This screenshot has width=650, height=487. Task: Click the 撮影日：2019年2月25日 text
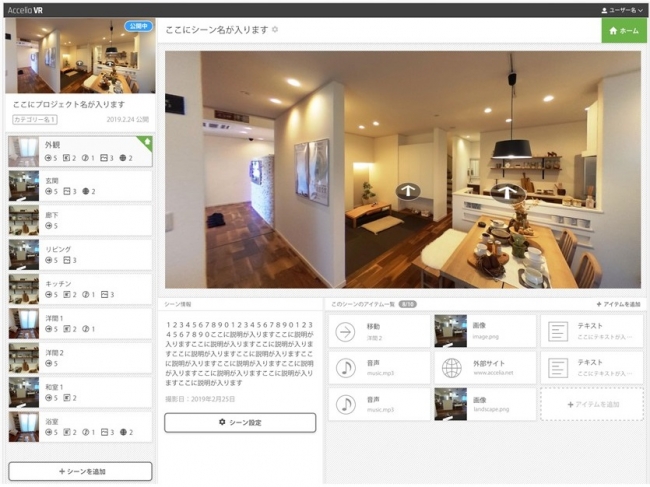(200, 399)
